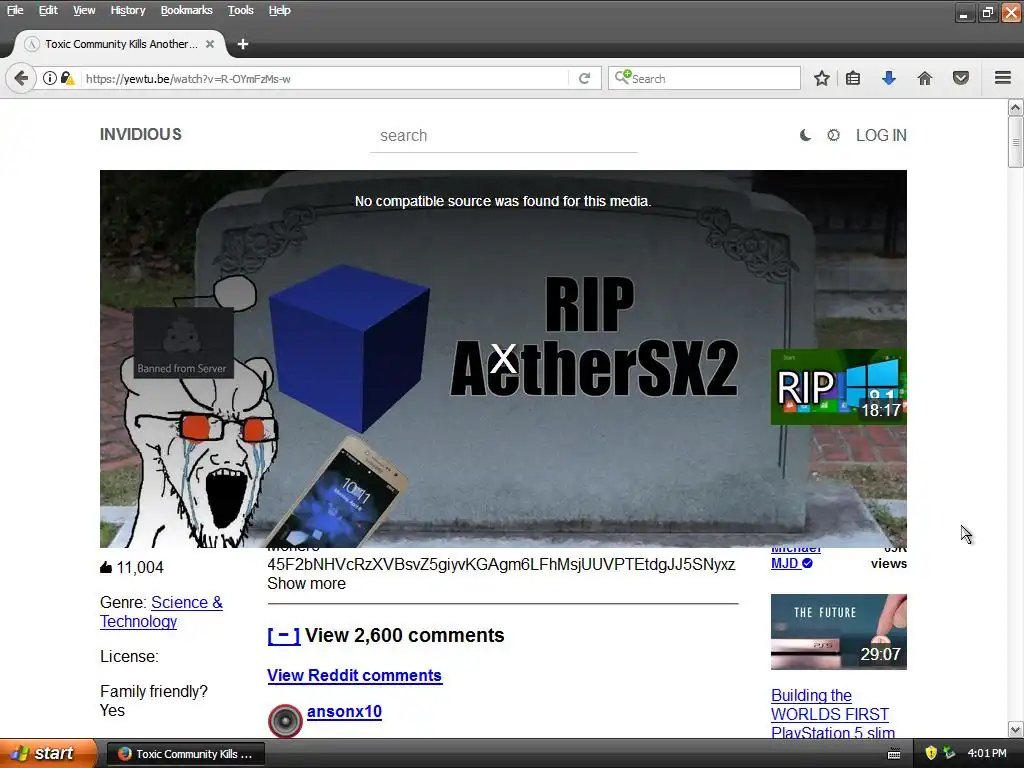This screenshot has height=768, width=1024.
Task: Click the network connection tray icon
Action: (949, 754)
